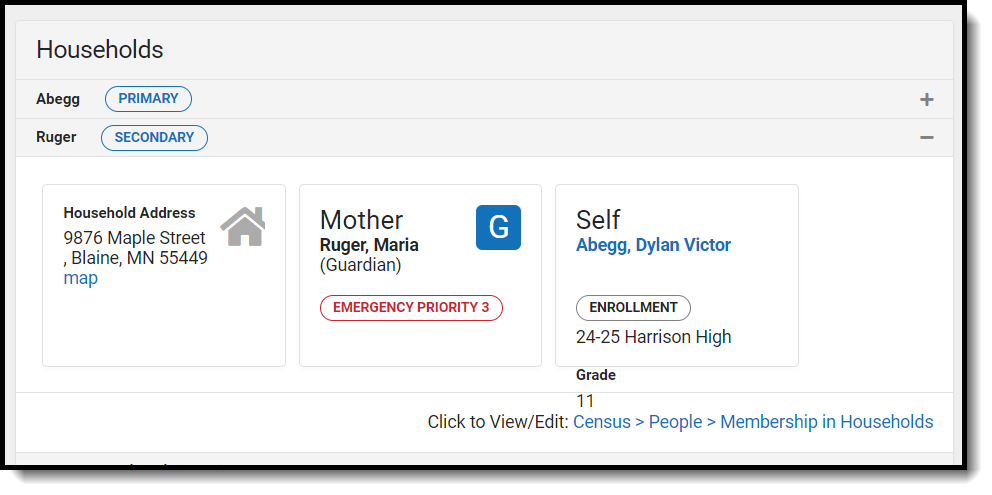
Task: Select the Ruger household row header
Action: pyautogui.click(x=56, y=138)
